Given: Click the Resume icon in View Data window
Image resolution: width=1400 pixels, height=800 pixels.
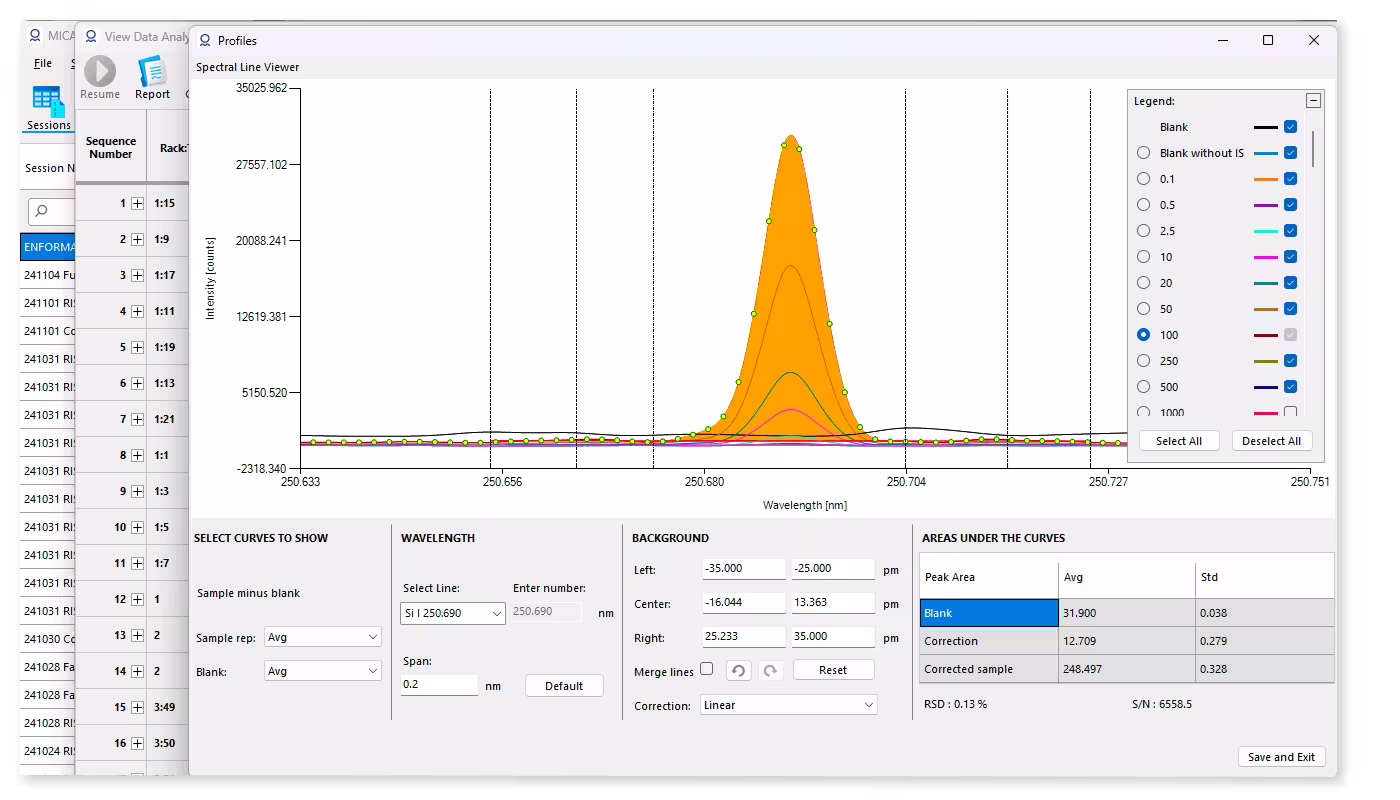Looking at the screenshot, I should click(x=99, y=71).
